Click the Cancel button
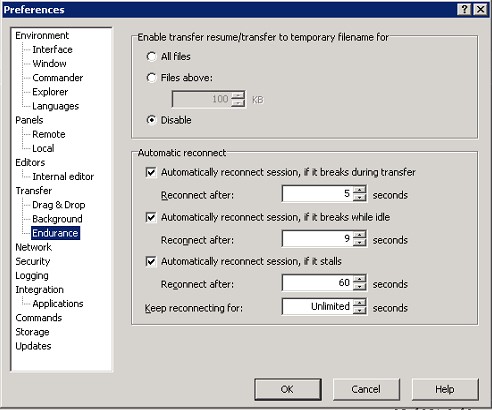 click(x=366, y=389)
